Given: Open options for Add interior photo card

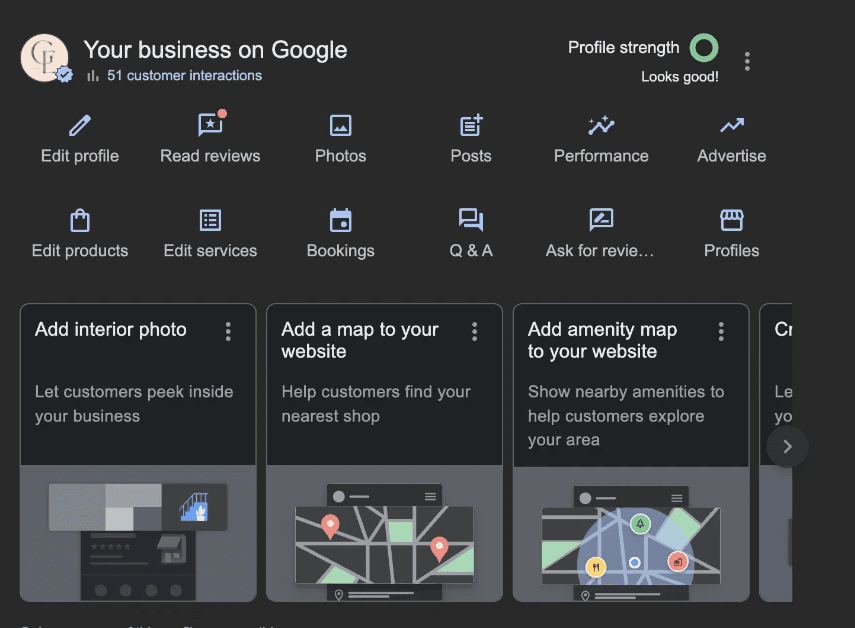Looking at the screenshot, I should (x=228, y=331).
